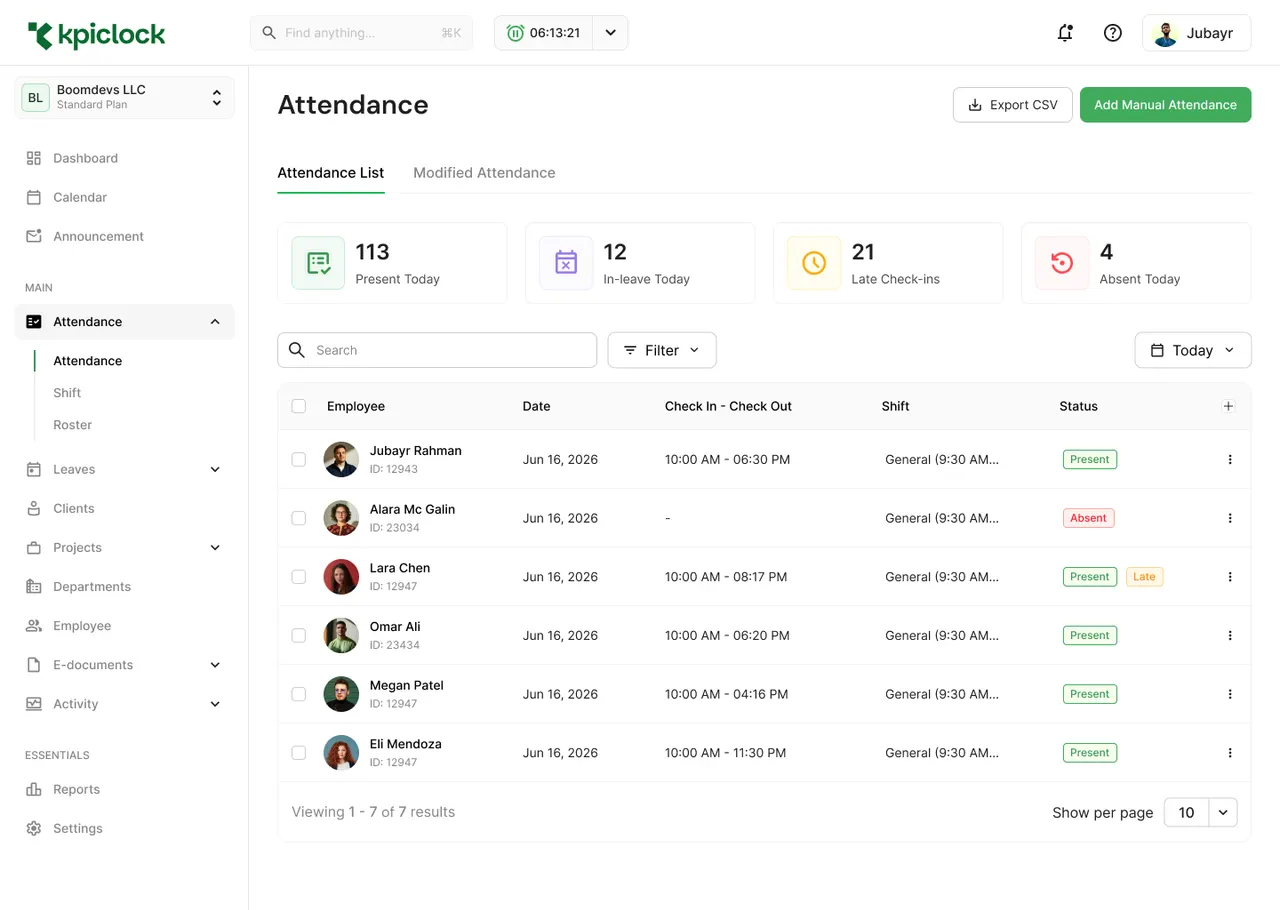The image size is (1280, 910).
Task: Open the Show per page dropdown
Action: (1201, 813)
